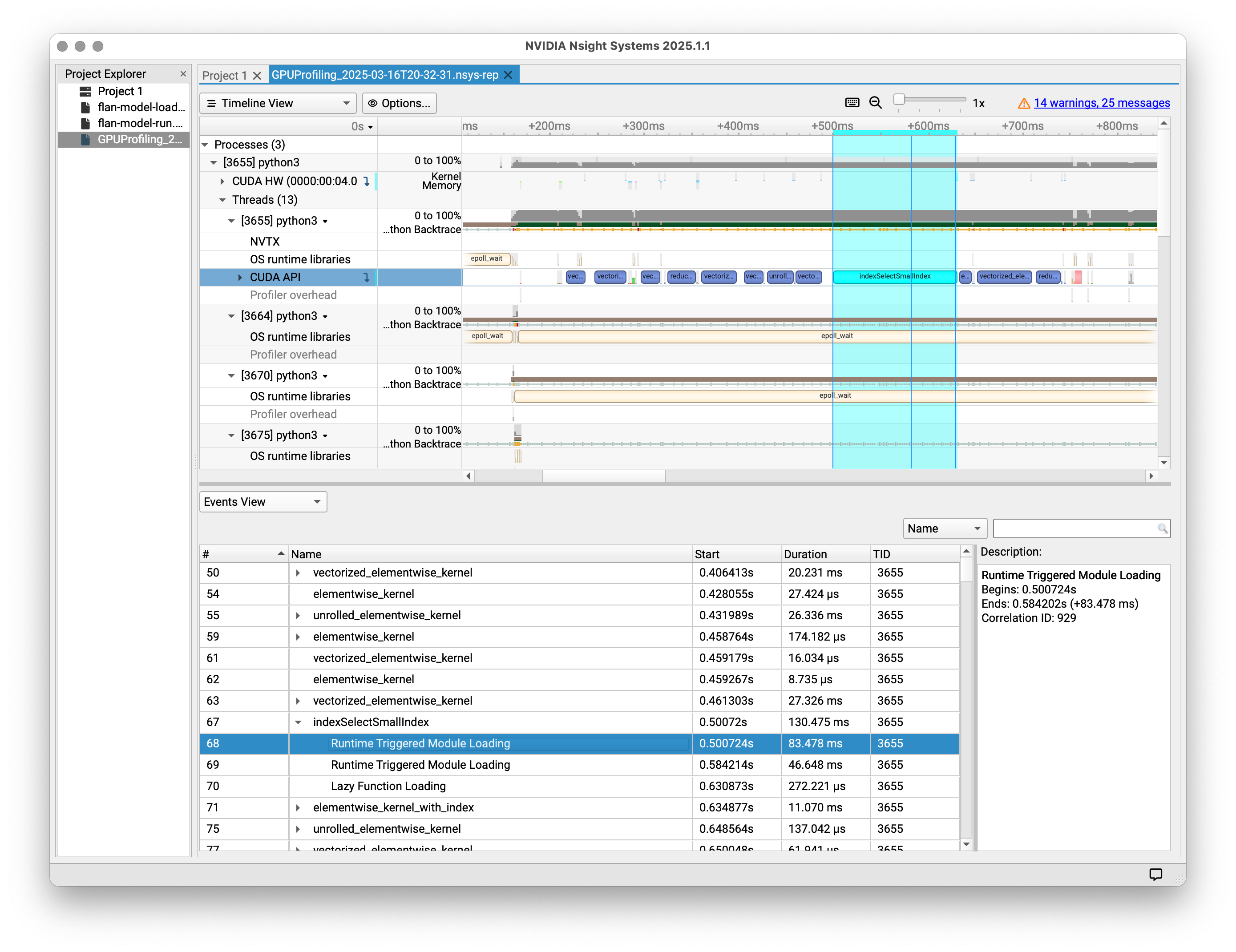Expand event 71 elementwise_kernel_with_index
Image resolution: width=1236 pixels, height=952 pixels.
click(x=298, y=808)
